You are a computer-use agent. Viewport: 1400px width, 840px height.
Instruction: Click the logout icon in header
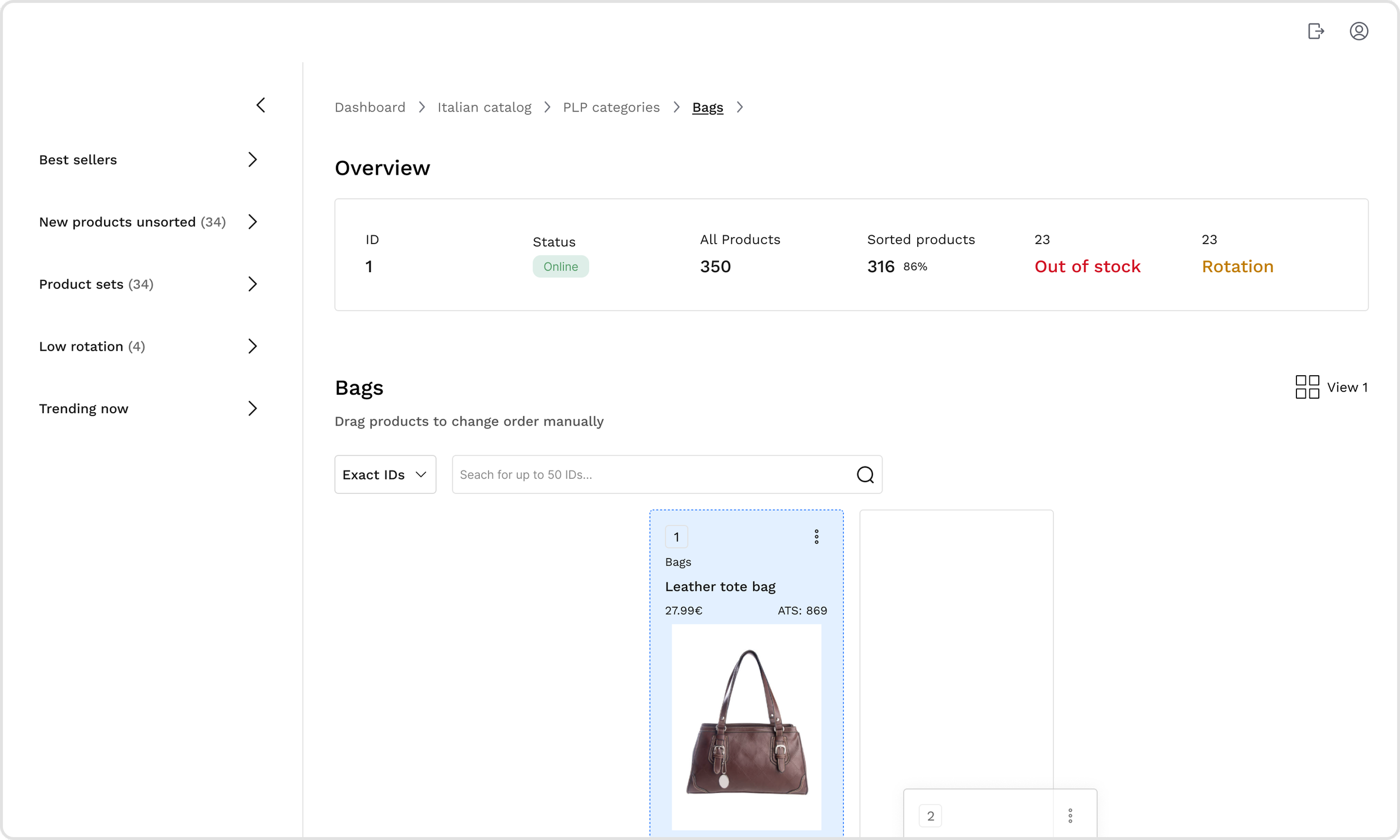click(1315, 31)
